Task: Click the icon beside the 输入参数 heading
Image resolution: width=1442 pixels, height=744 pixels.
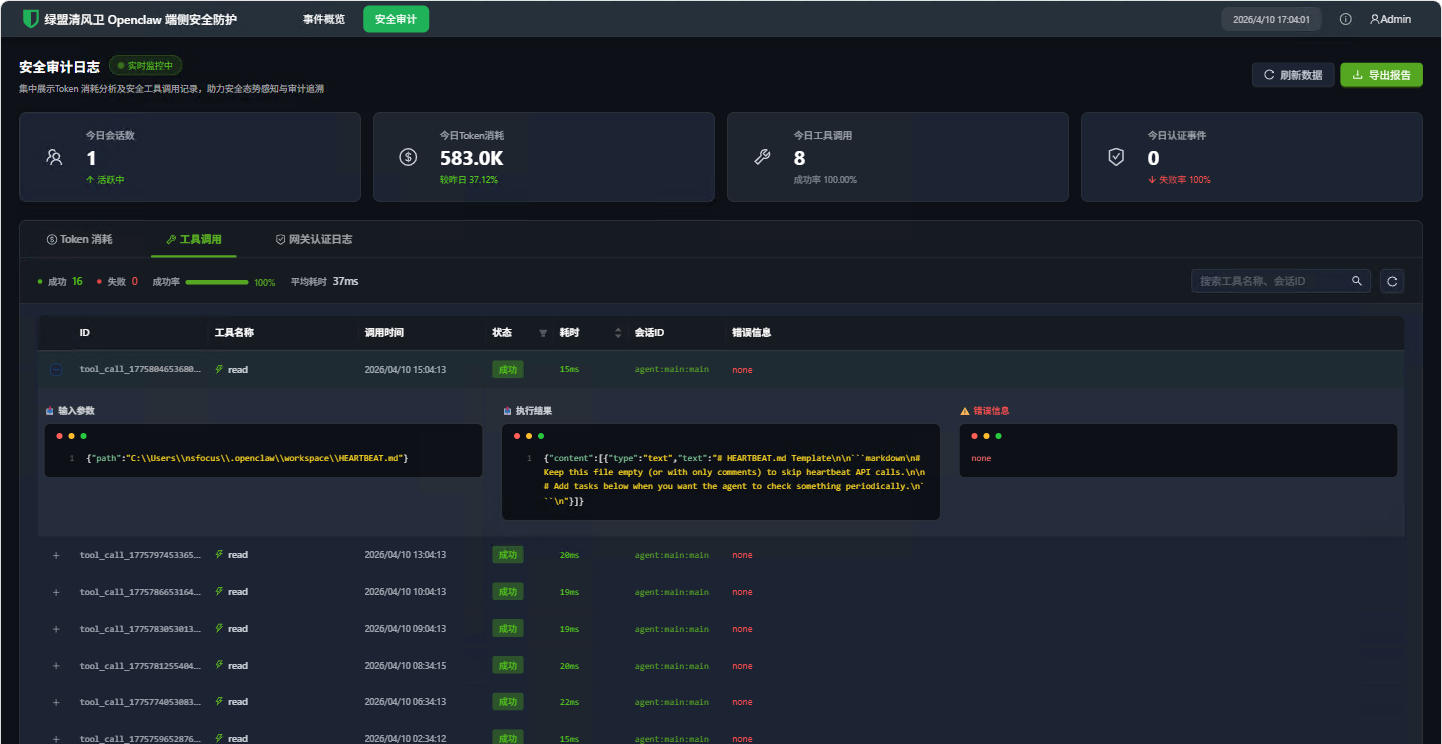Action: tap(50, 411)
